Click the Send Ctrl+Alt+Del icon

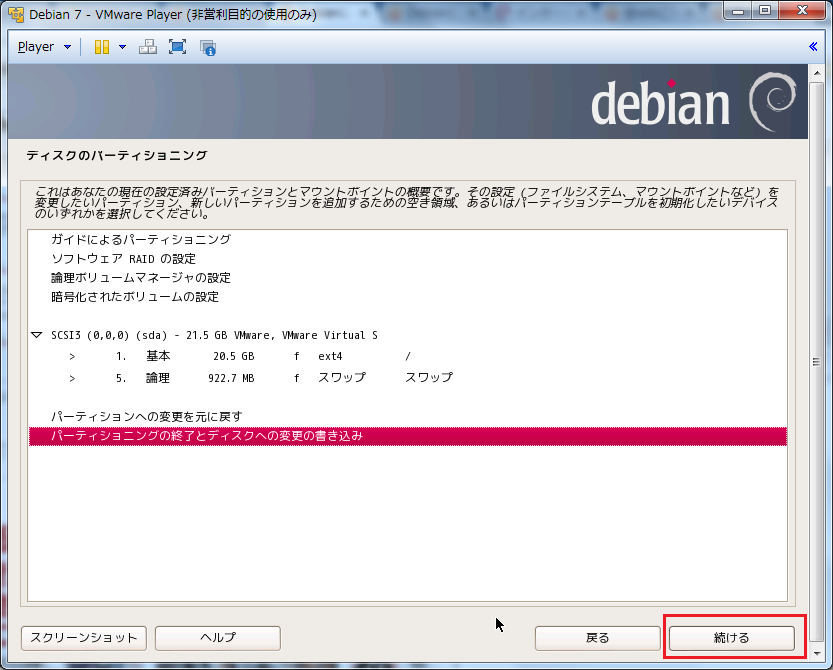coord(147,47)
